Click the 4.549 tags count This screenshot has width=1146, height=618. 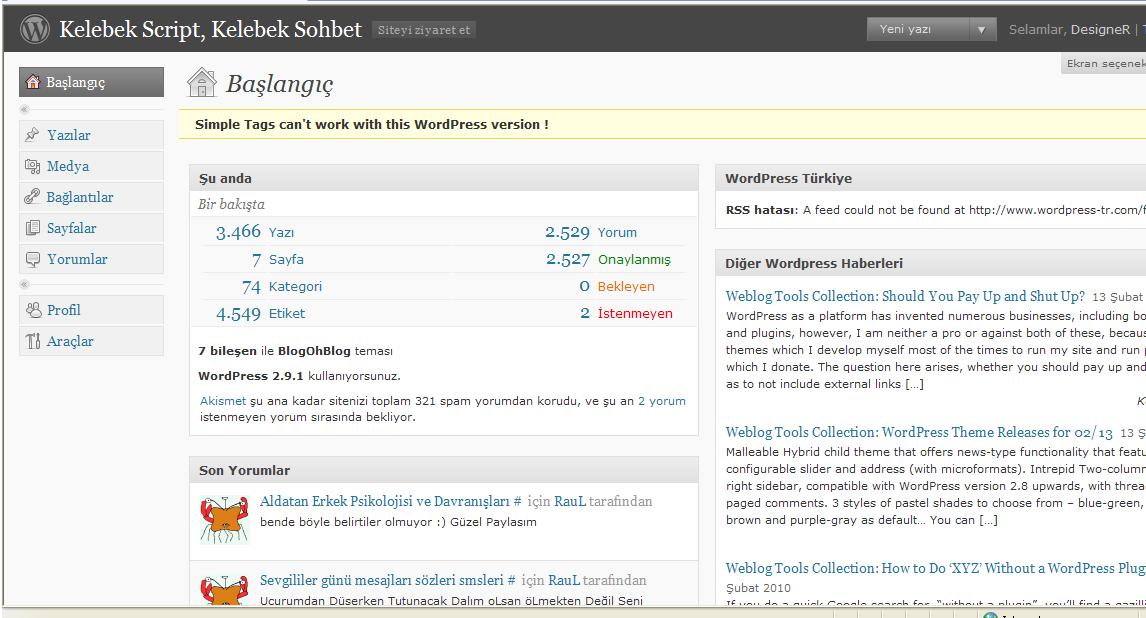pos(238,313)
